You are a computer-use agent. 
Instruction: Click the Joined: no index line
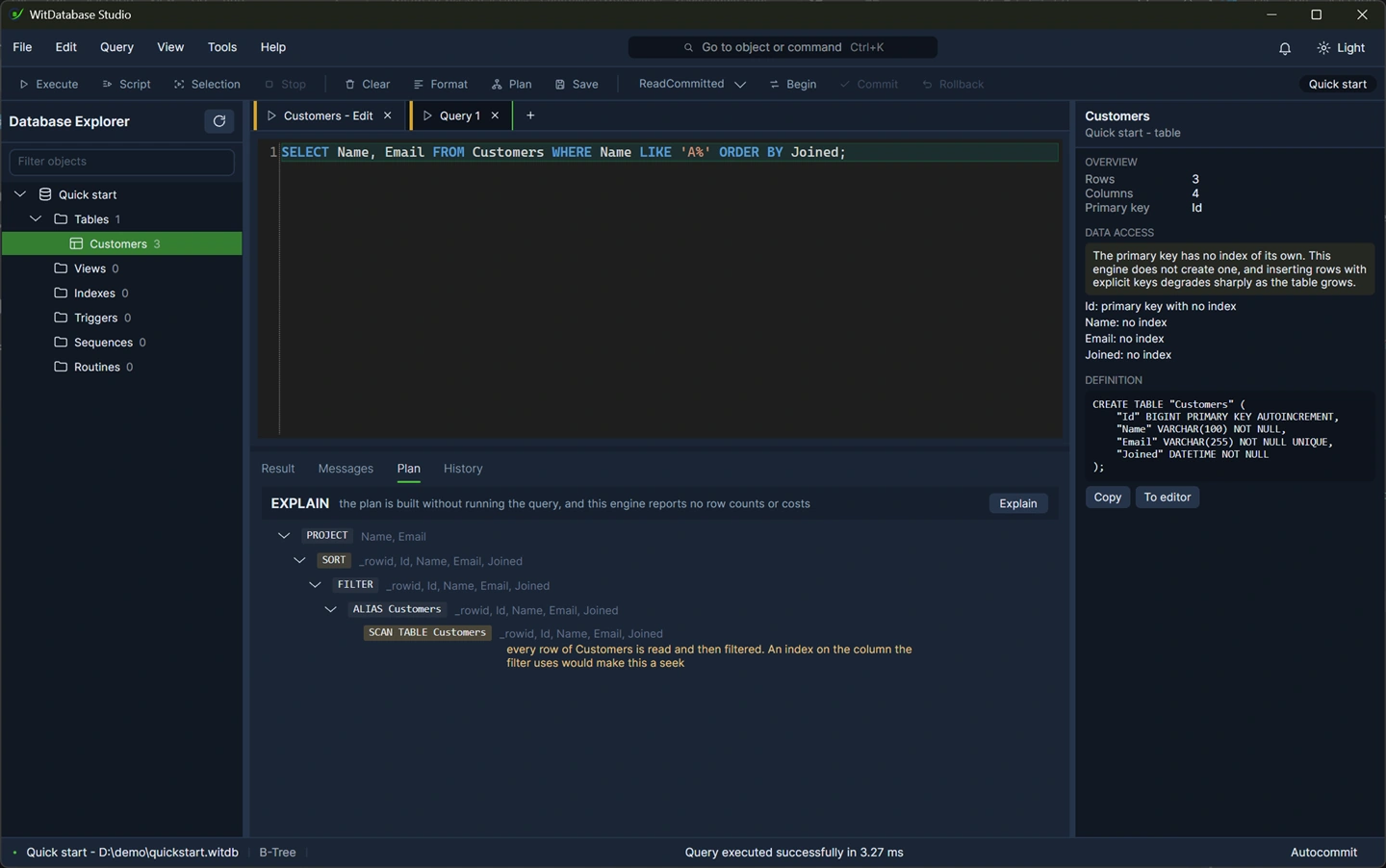[1128, 355]
